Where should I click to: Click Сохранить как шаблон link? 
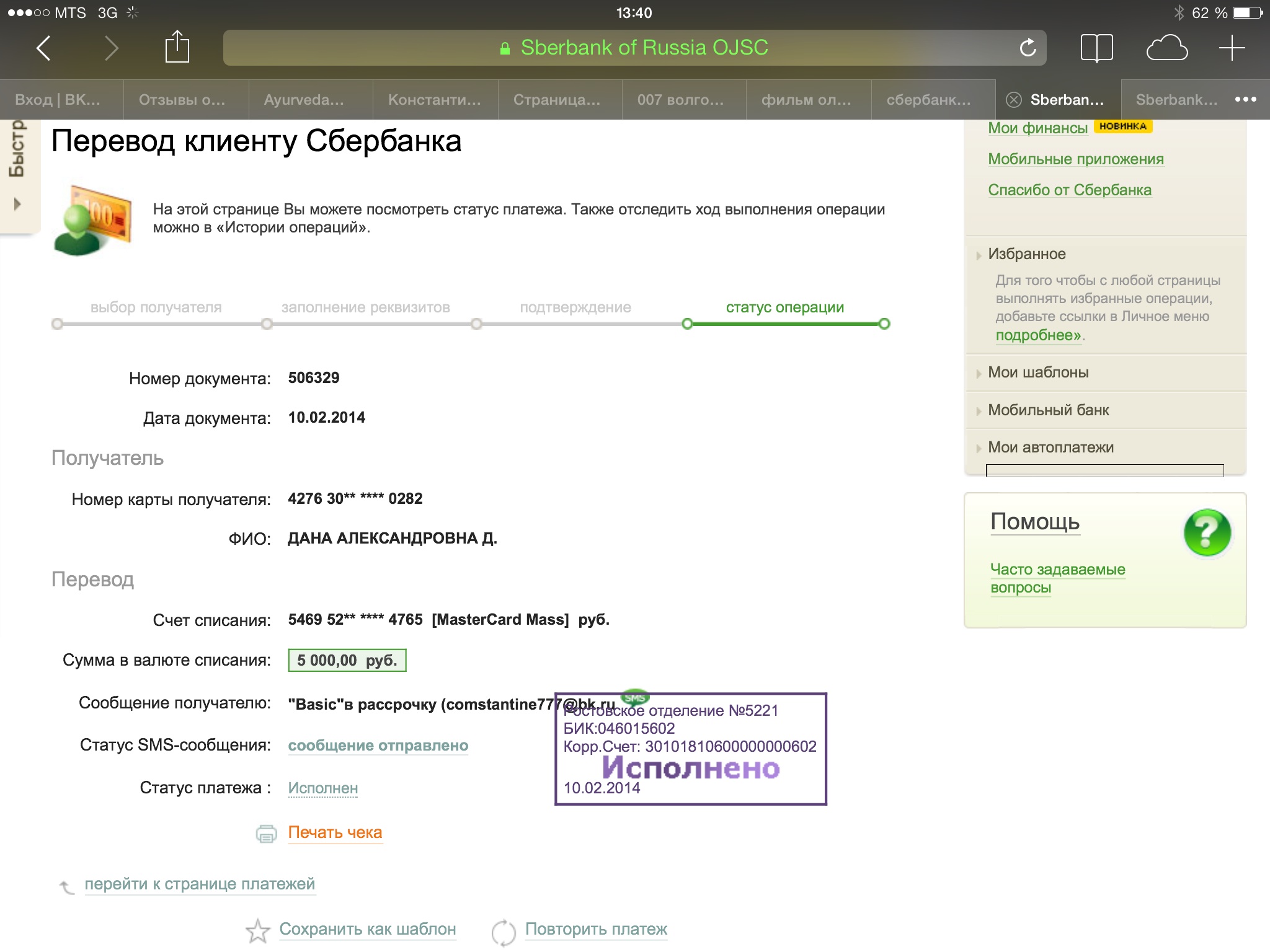point(367,929)
